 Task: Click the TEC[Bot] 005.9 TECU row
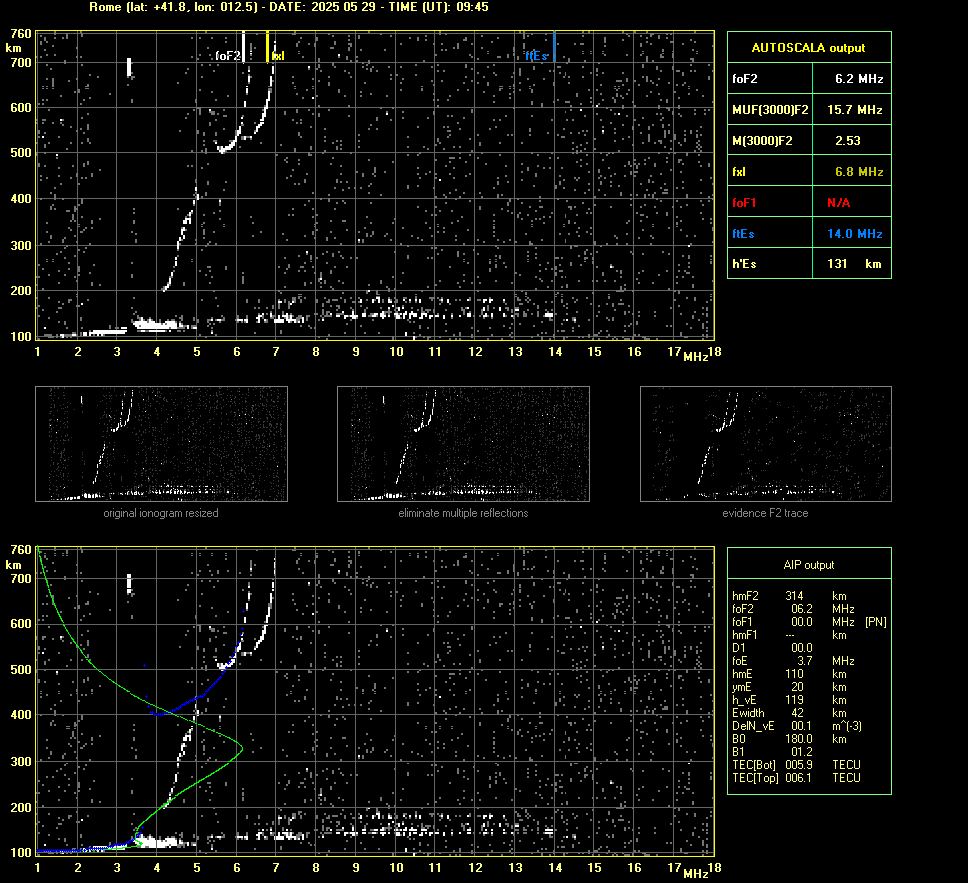[x=796, y=764]
